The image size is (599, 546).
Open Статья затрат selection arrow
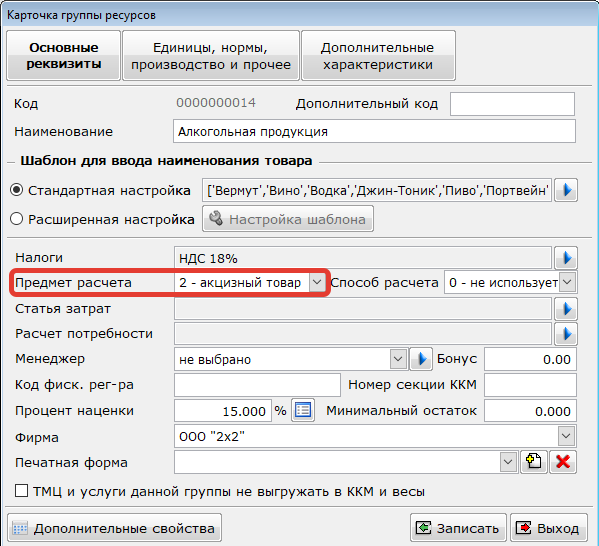(566, 309)
